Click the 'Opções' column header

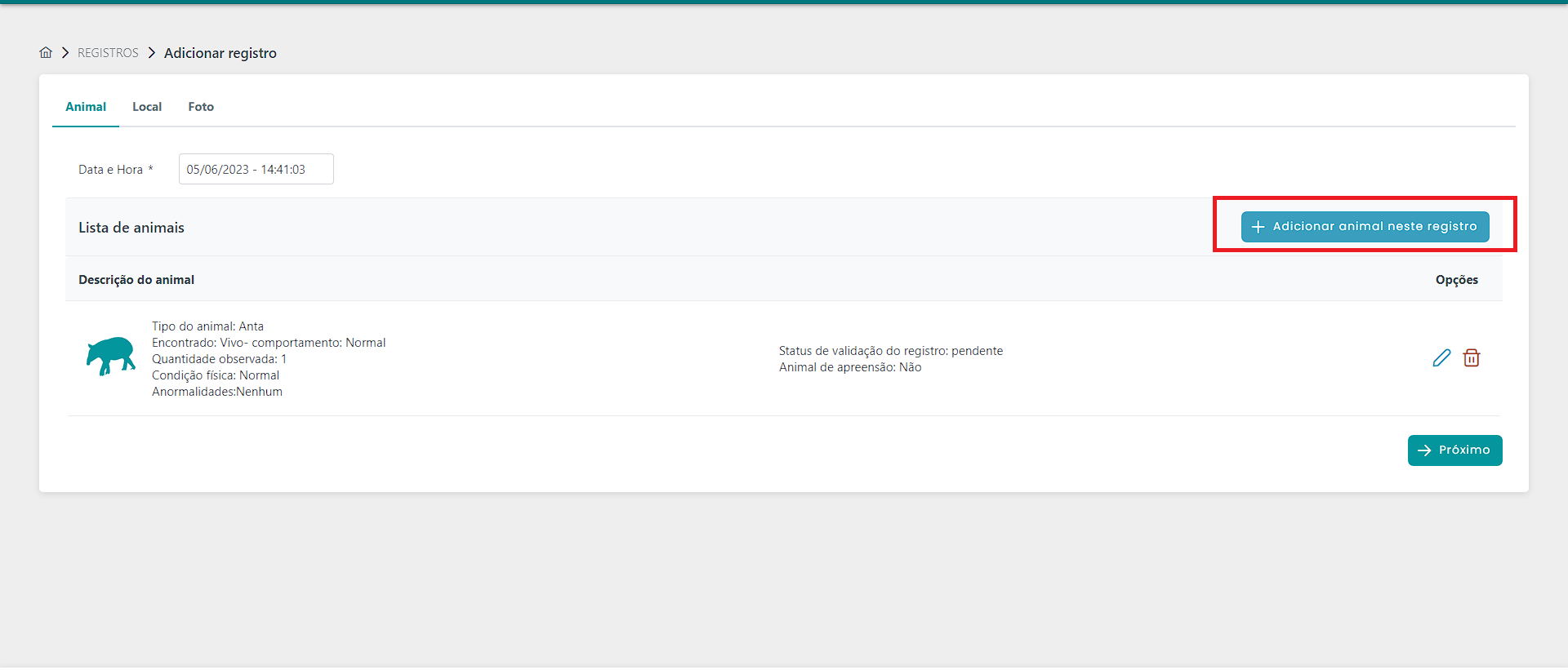point(1457,280)
